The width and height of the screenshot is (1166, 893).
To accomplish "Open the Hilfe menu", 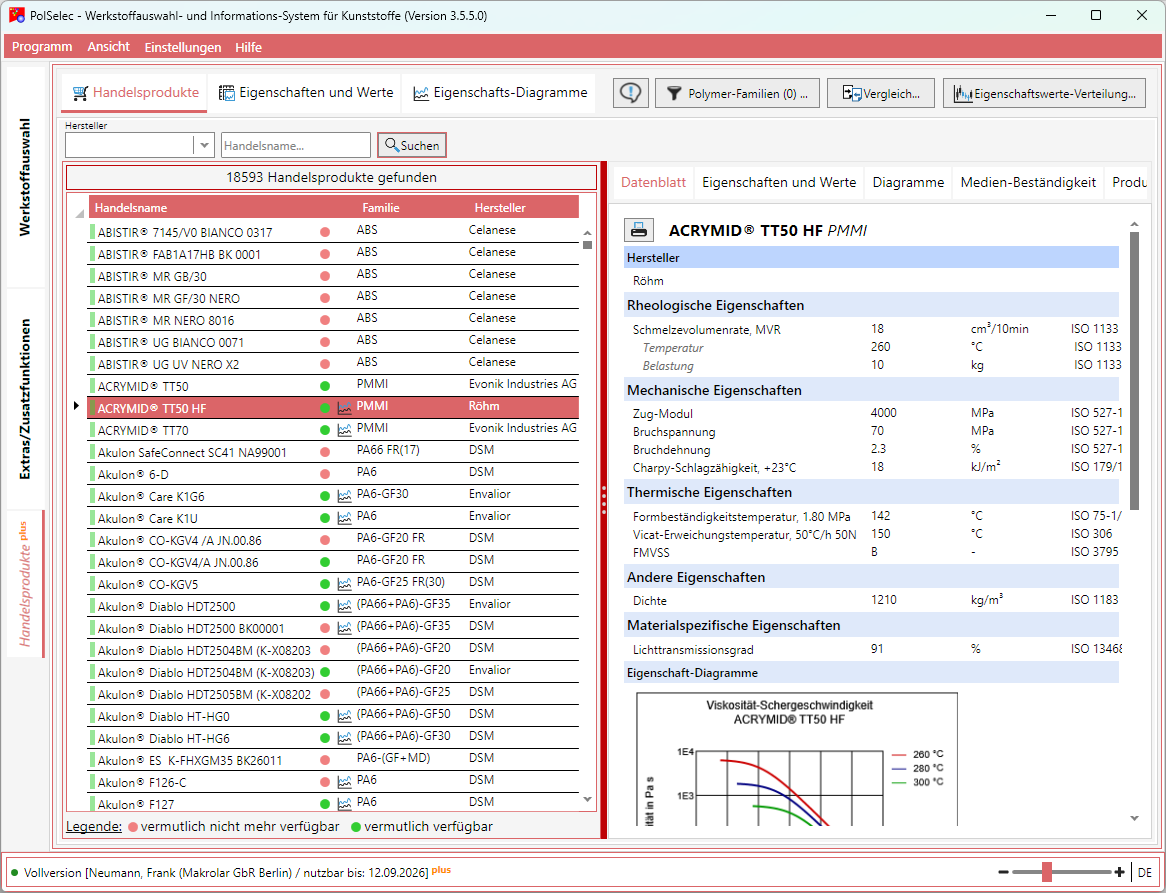I will (248, 47).
